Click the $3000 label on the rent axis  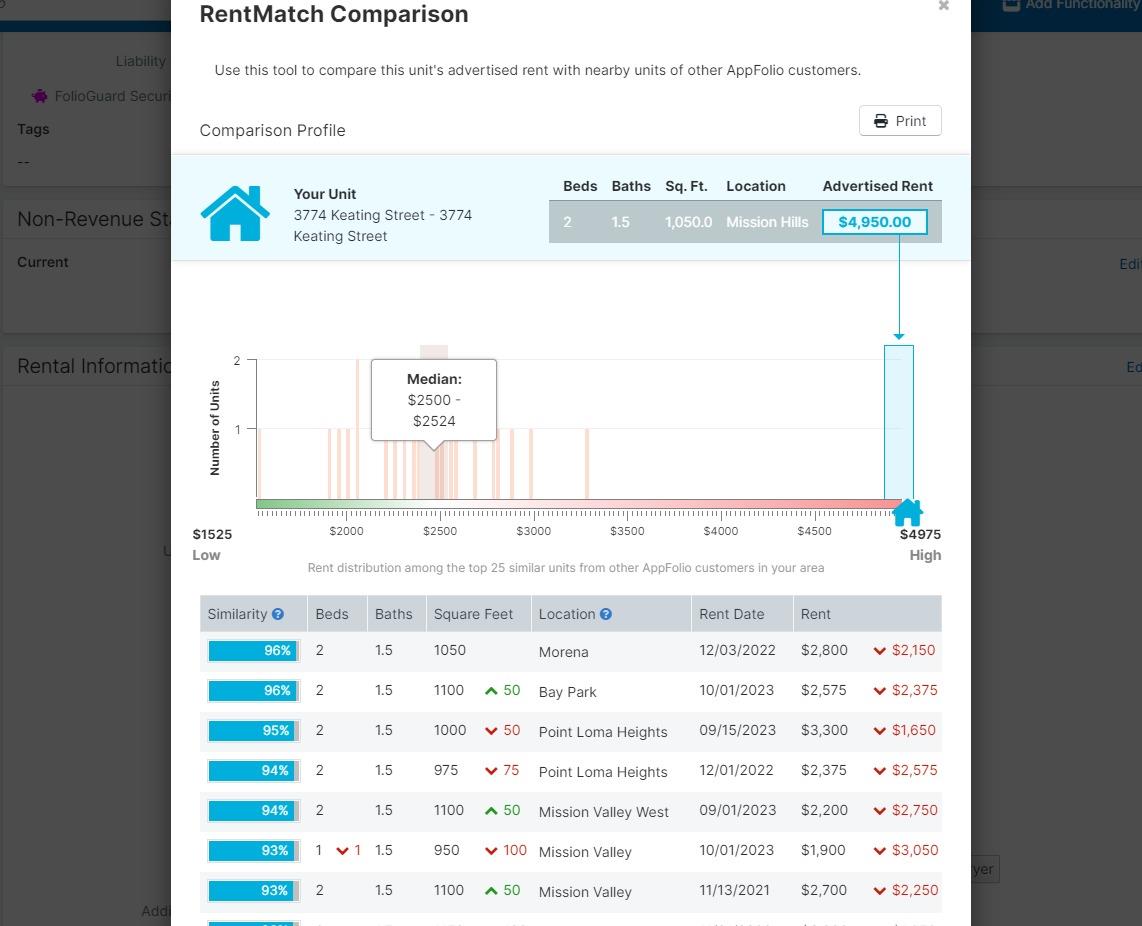[x=533, y=531]
